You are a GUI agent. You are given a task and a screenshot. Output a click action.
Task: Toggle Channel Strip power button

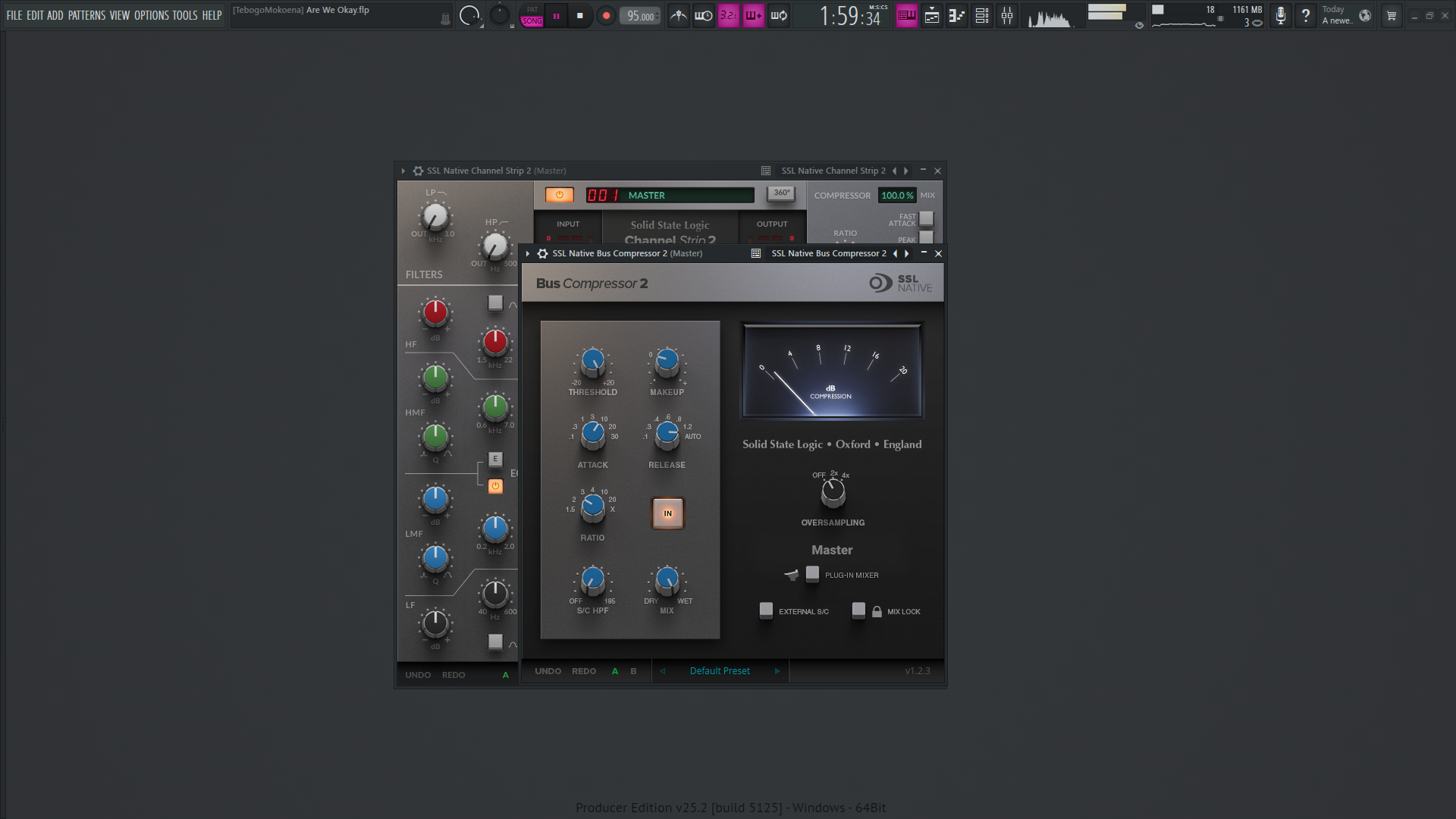560,195
